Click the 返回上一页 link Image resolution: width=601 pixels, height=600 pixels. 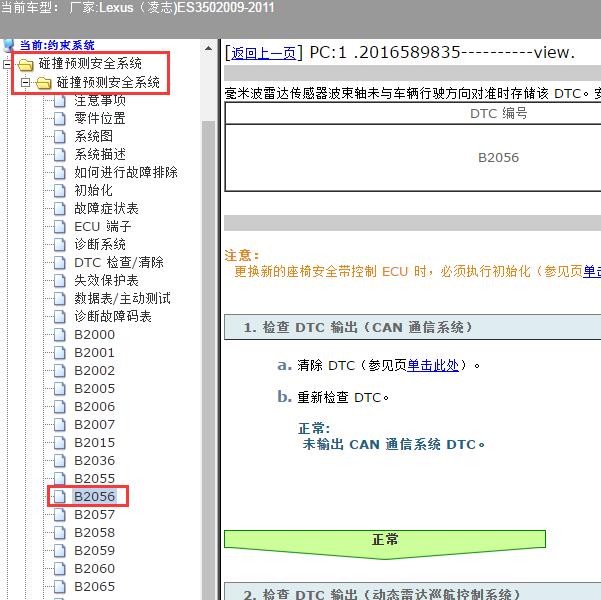click(263, 53)
